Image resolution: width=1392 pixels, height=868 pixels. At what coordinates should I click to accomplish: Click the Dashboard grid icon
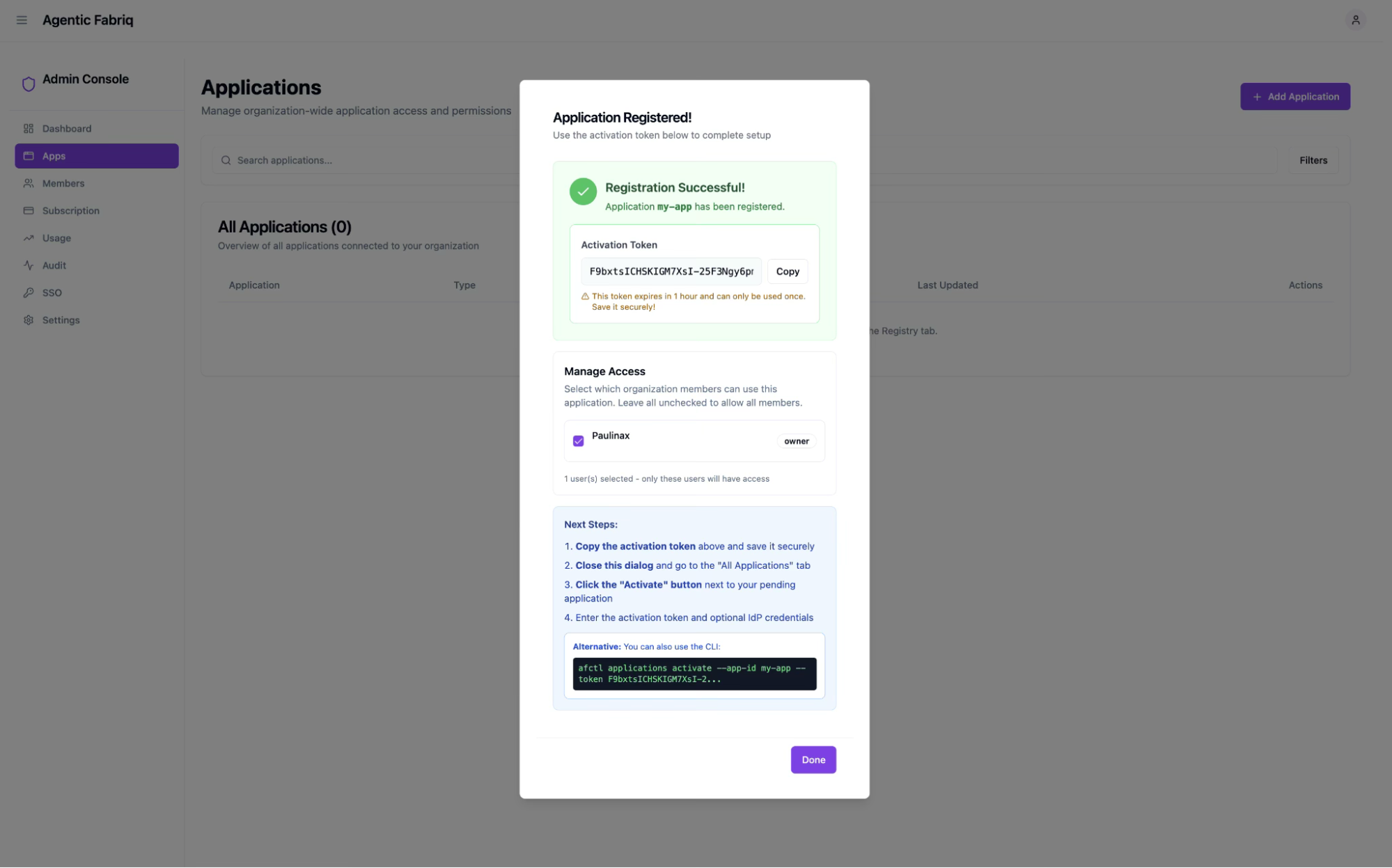[x=29, y=129]
